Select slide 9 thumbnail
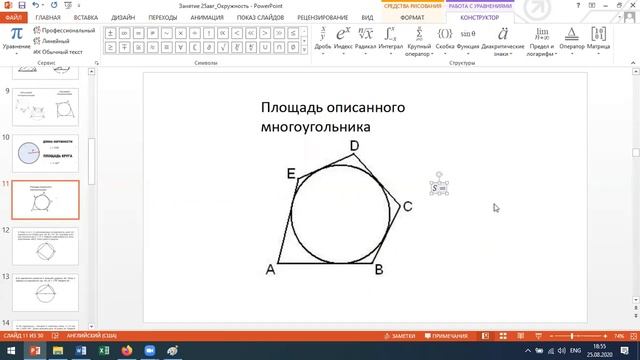 pyautogui.click(x=45, y=107)
